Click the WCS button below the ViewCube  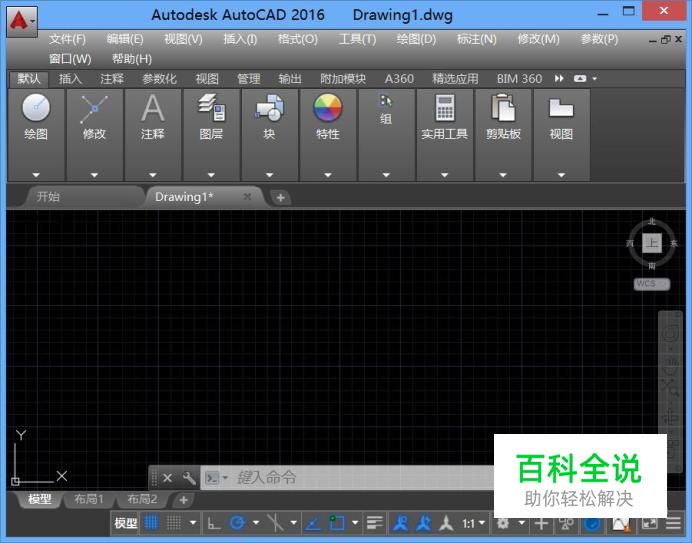pyautogui.click(x=651, y=284)
